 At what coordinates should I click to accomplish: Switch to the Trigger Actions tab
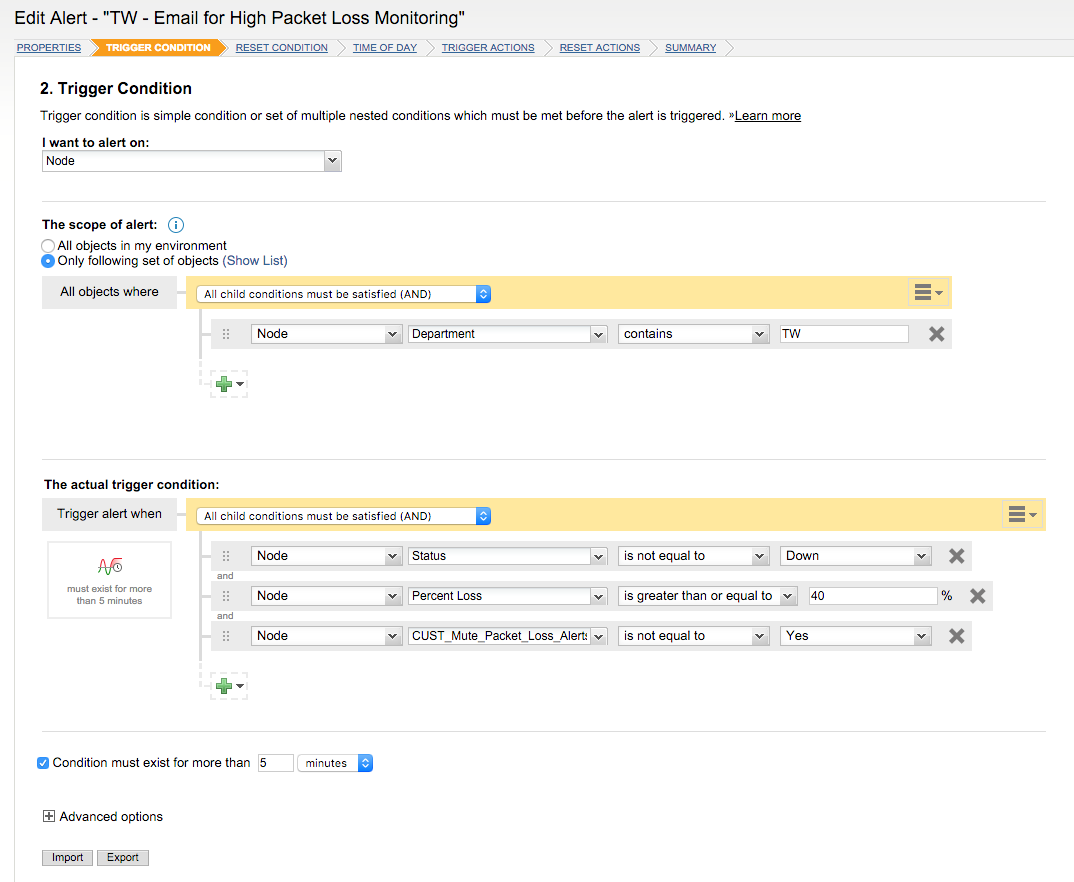(488, 48)
